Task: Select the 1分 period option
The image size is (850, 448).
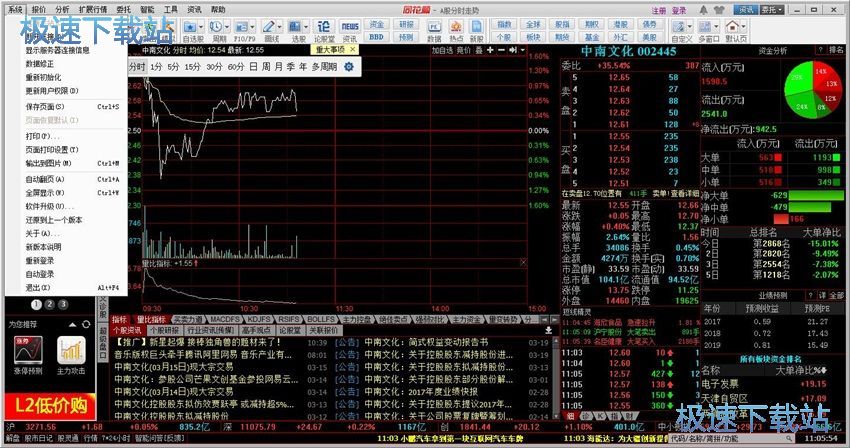Action: coord(156,67)
